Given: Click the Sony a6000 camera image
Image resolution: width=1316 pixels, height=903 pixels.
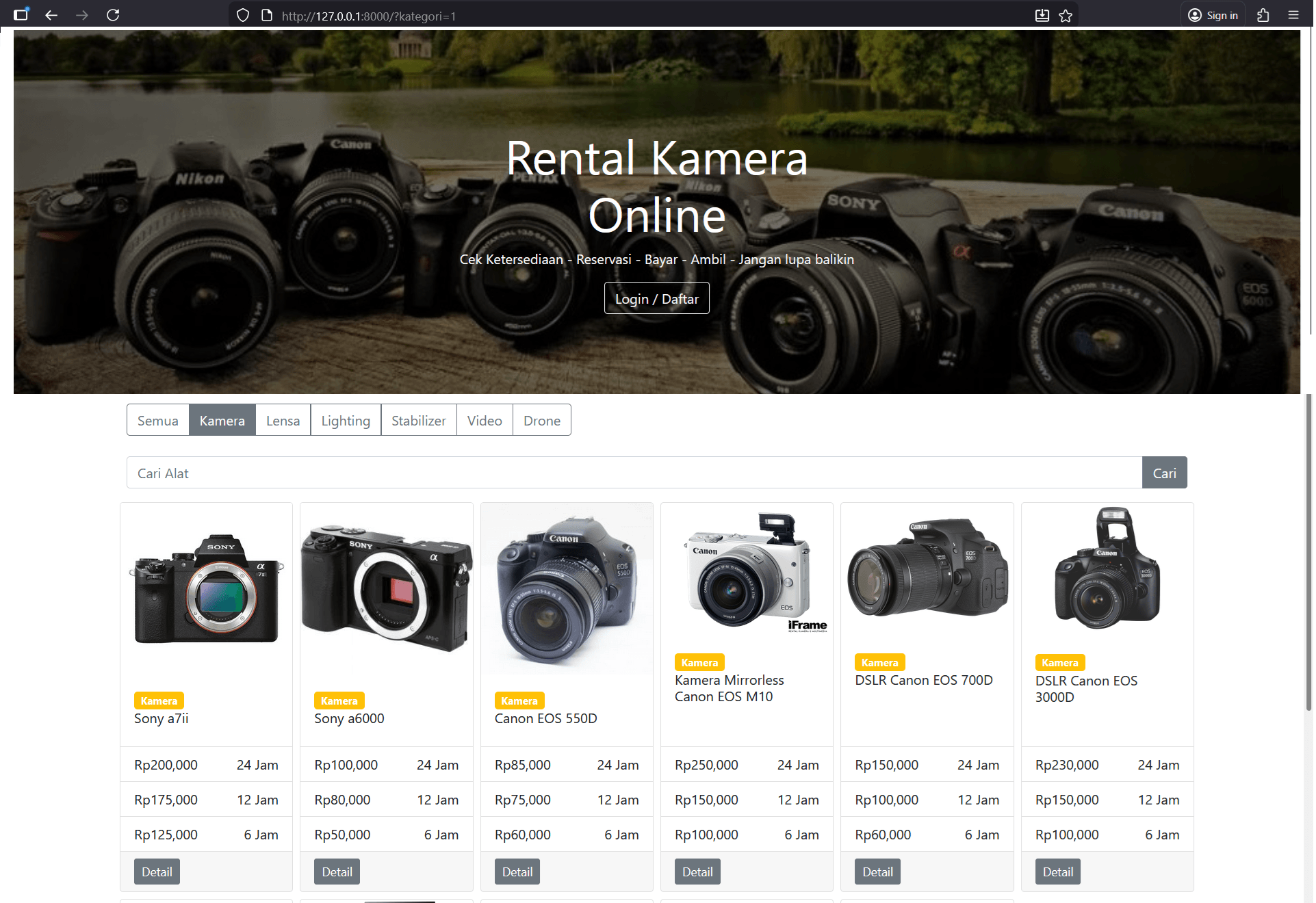Looking at the screenshot, I should 387,589.
